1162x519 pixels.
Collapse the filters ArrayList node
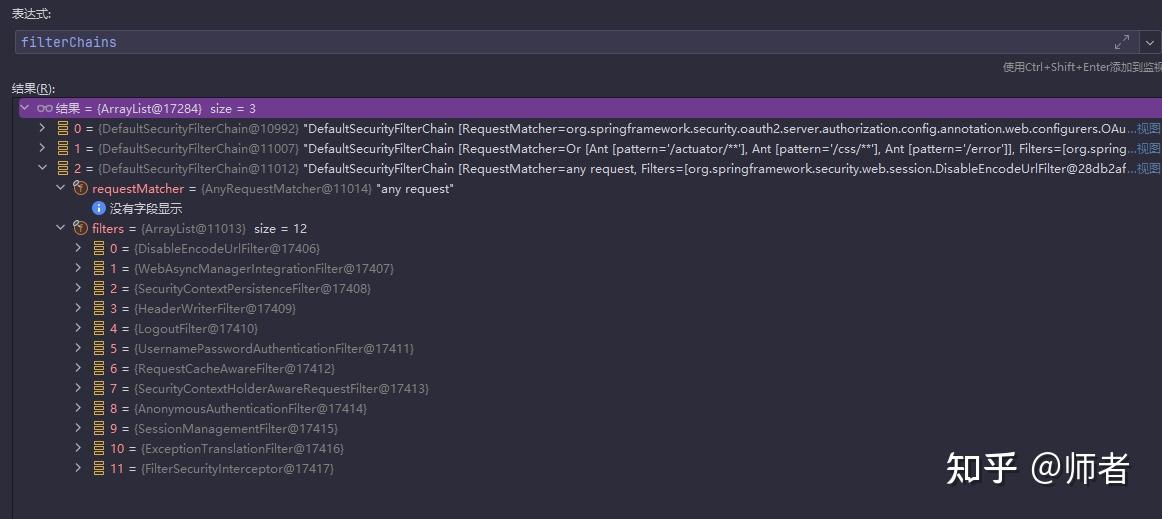click(x=61, y=228)
